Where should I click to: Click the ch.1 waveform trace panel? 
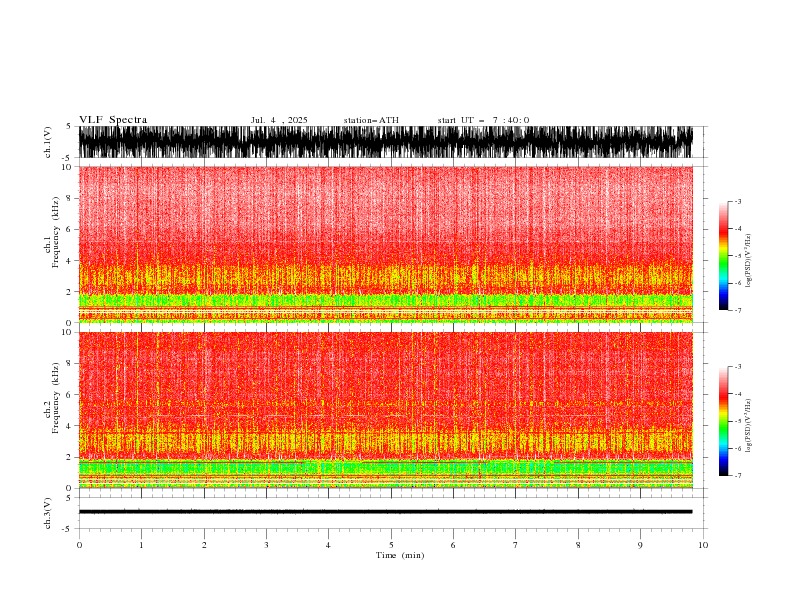coord(385,142)
